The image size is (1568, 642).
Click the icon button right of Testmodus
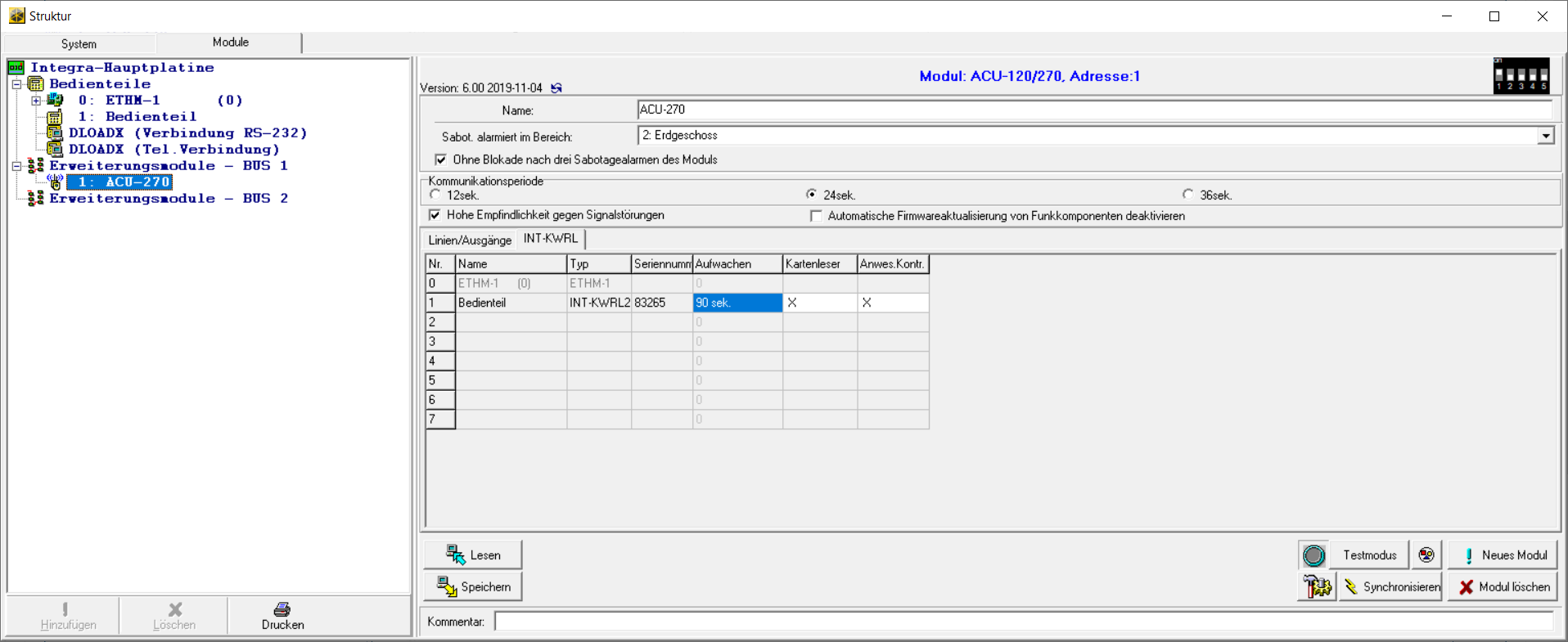1426,555
